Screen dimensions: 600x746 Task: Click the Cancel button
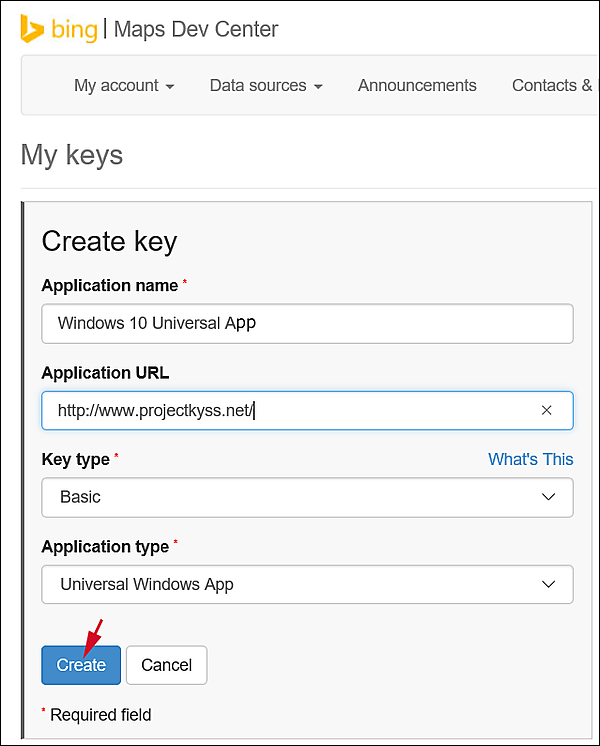click(167, 665)
